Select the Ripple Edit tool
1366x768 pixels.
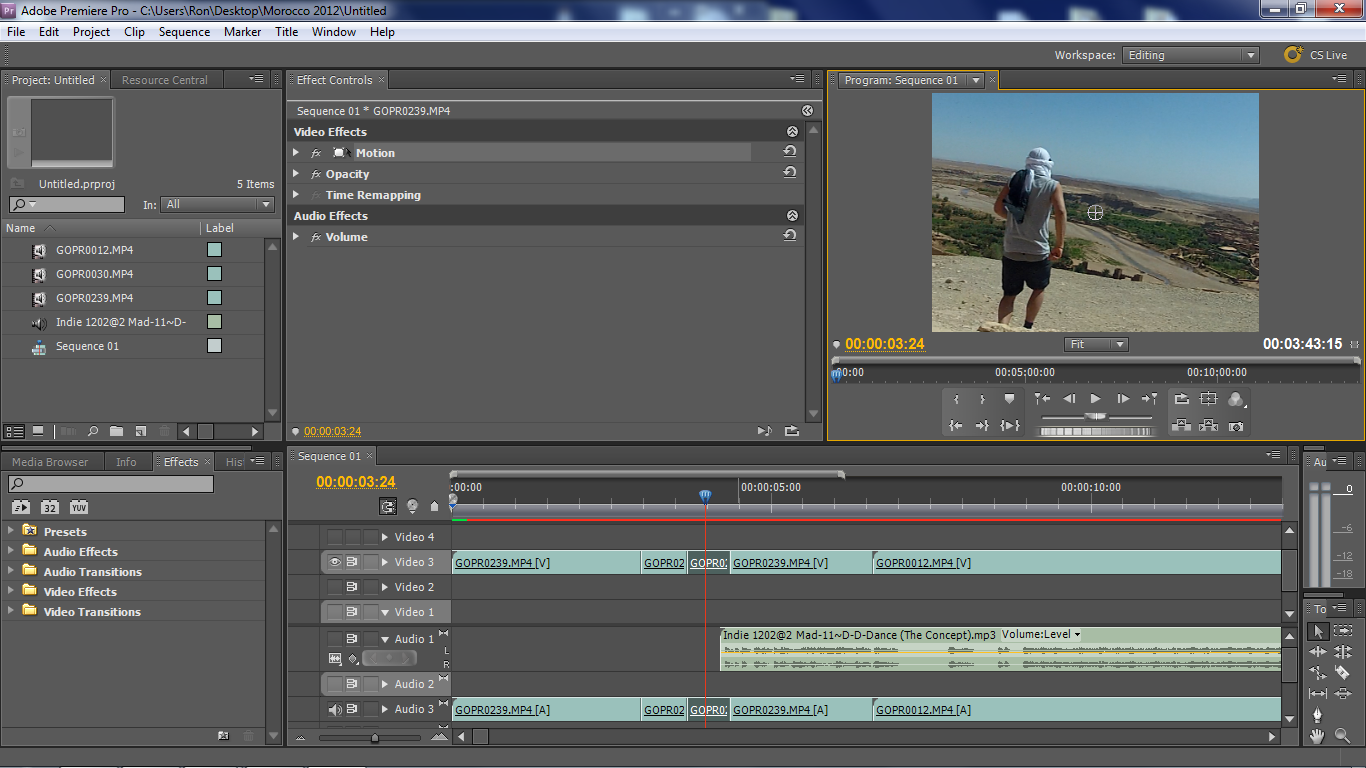point(1318,652)
